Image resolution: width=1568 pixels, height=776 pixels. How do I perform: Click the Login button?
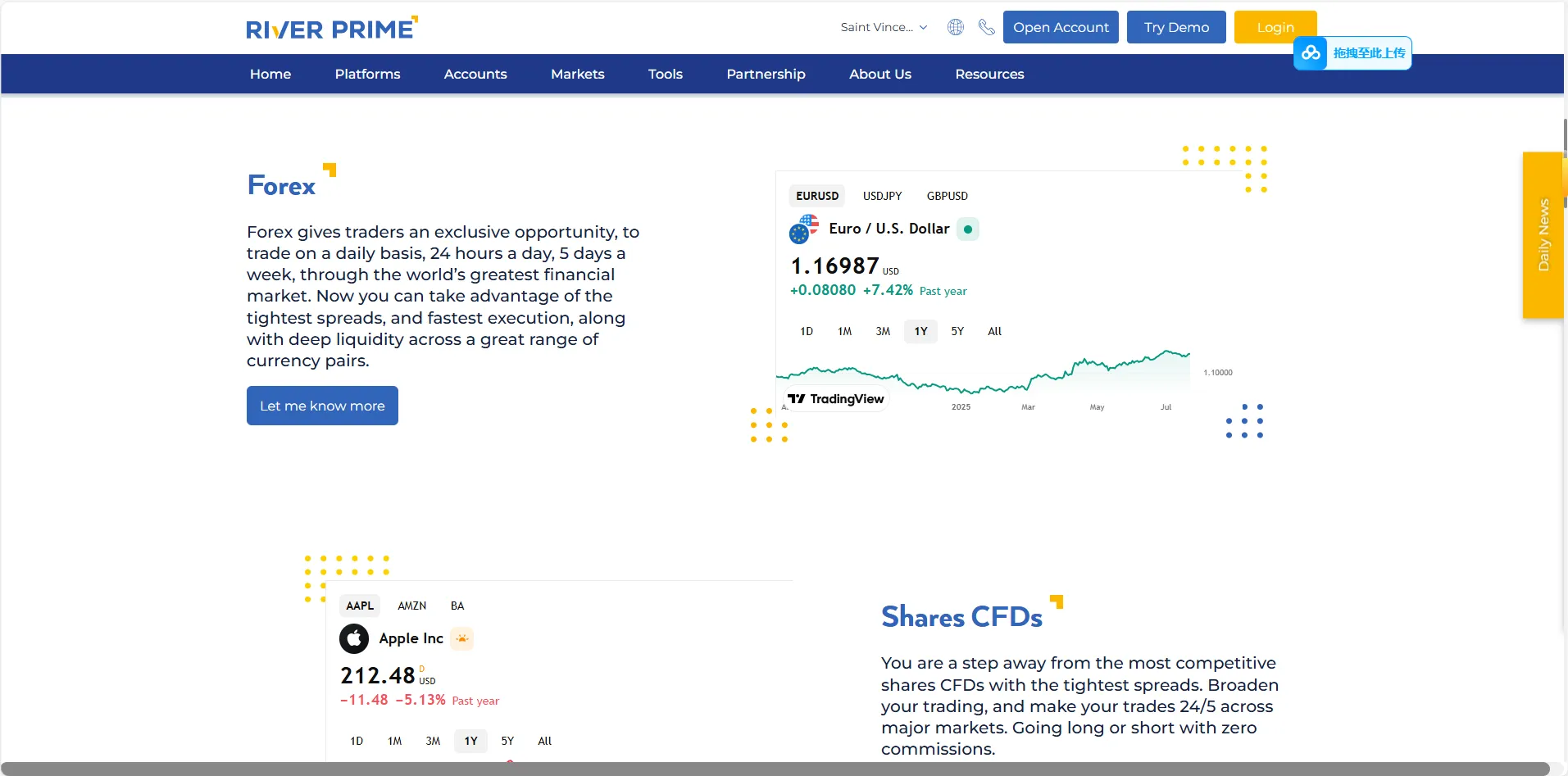pyautogui.click(x=1275, y=27)
